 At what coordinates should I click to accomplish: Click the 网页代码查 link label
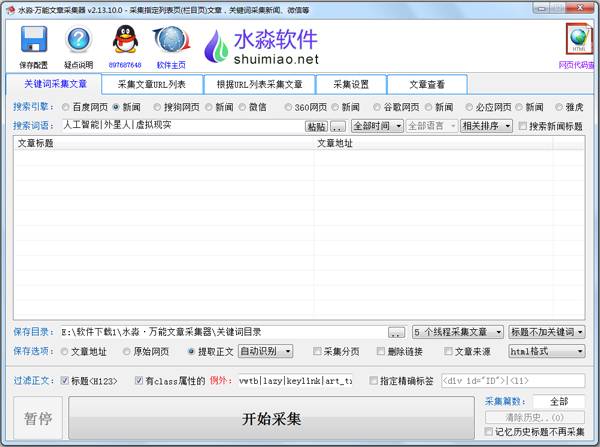pyautogui.click(x=577, y=65)
